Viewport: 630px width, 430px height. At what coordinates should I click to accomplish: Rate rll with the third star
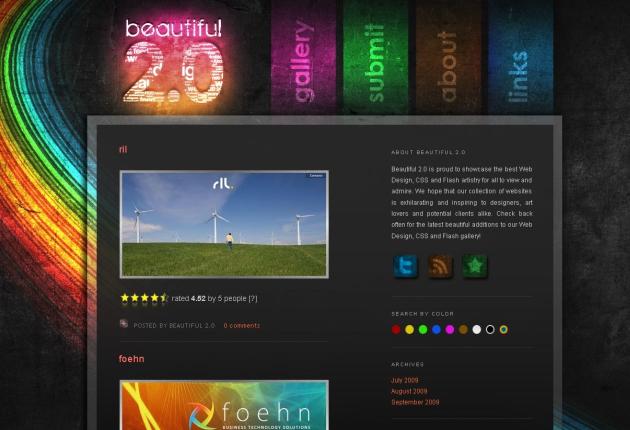(144, 298)
